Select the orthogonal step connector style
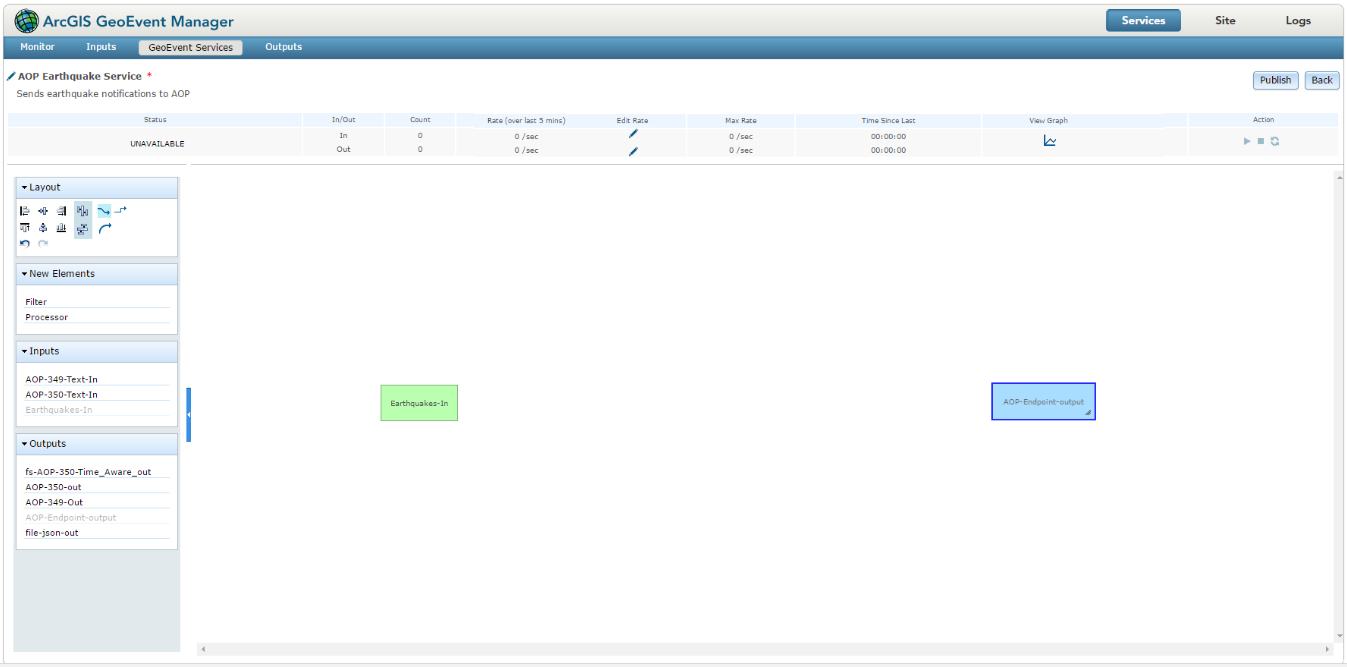This screenshot has height=667, width=1347. pos(121,210)
